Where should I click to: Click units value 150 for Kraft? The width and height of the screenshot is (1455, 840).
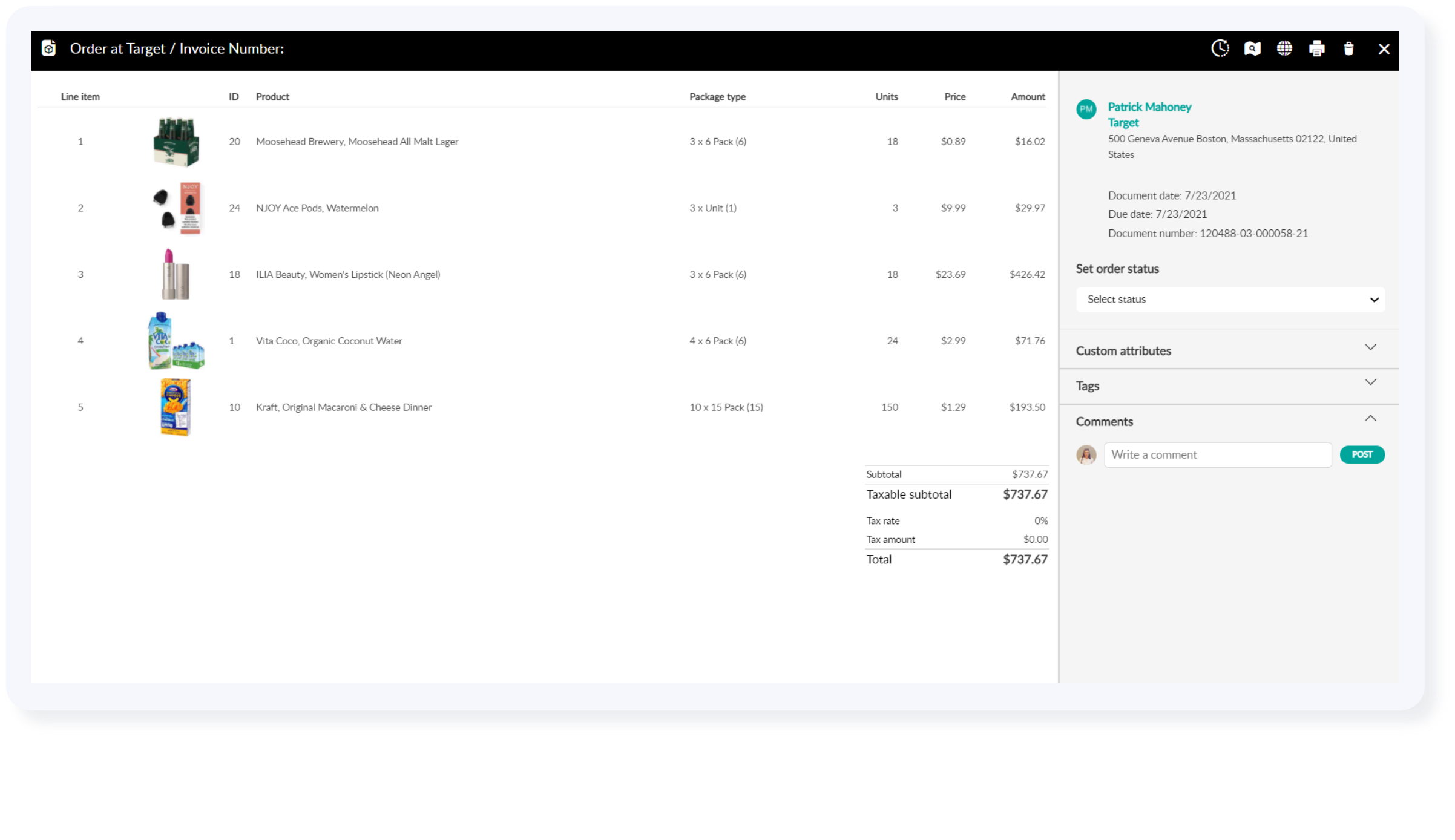point(889,407)
